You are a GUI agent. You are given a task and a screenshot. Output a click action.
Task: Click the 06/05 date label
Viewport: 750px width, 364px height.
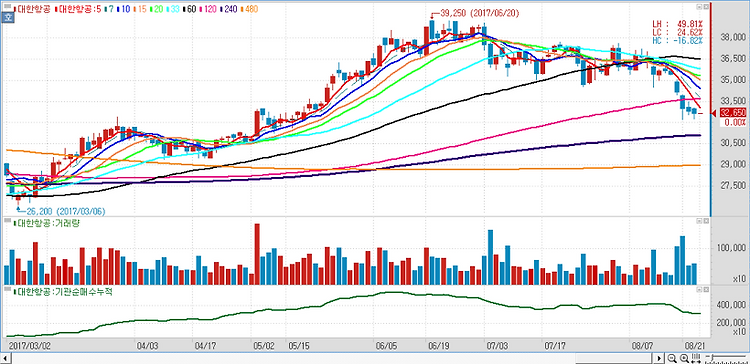tap(386, 345)
